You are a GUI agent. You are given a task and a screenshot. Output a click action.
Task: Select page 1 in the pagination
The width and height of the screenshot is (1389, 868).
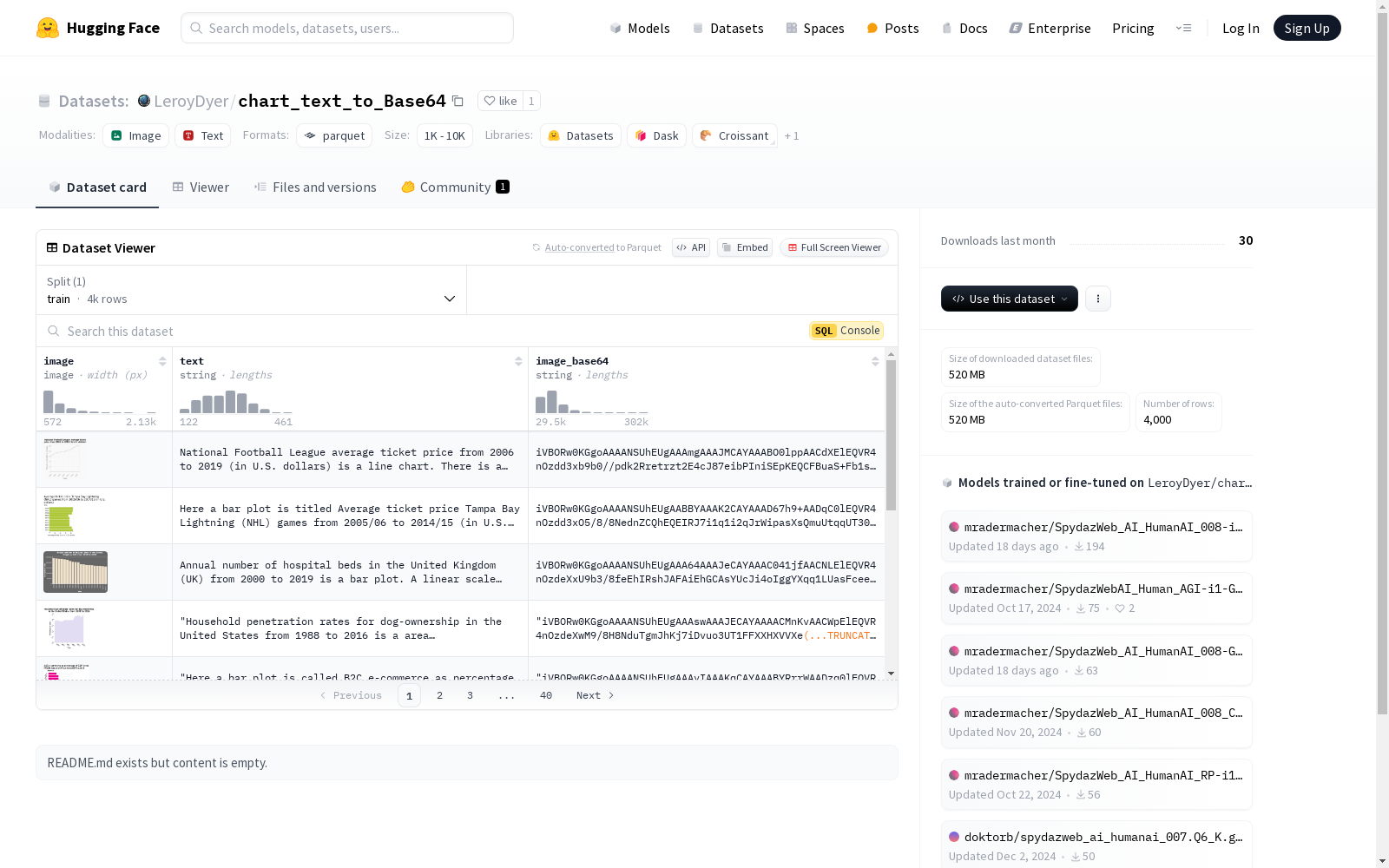(x=410, y=695)
